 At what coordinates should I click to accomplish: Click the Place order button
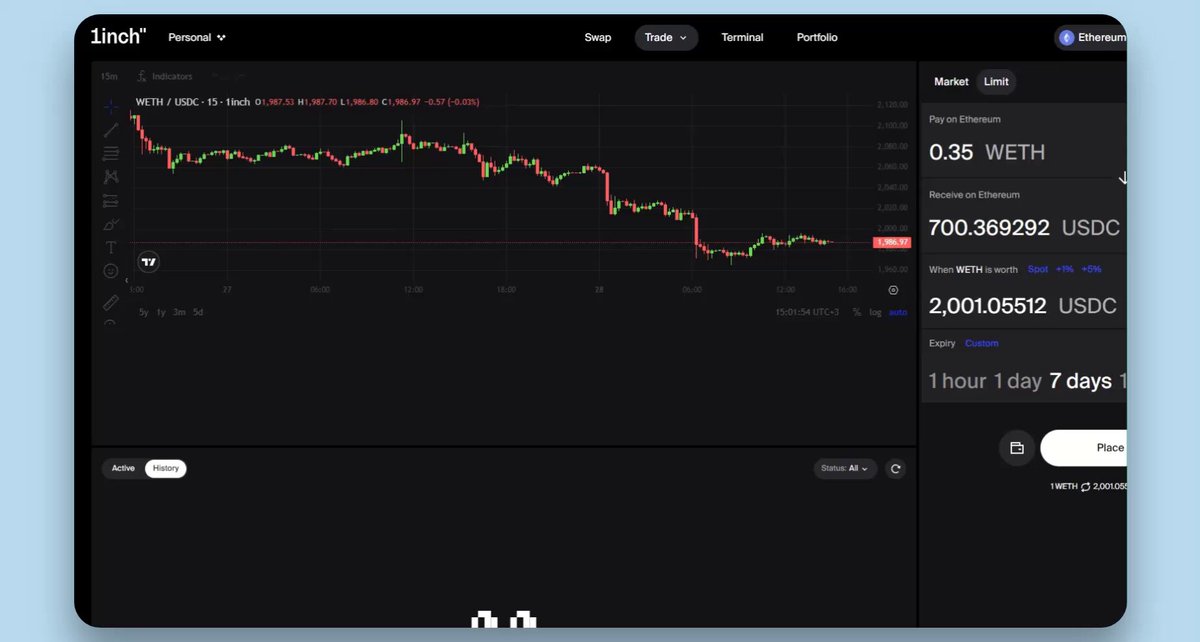1084,448
